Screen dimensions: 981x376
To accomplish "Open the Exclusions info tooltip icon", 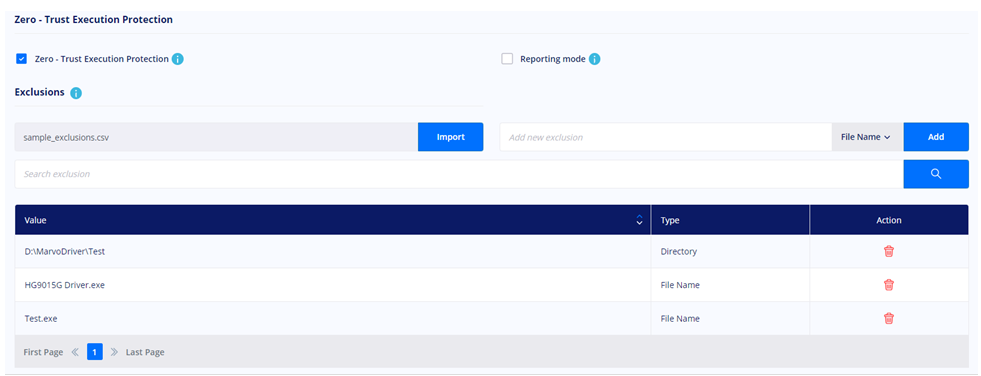I will pyautogui.click(x=76, y=93).
